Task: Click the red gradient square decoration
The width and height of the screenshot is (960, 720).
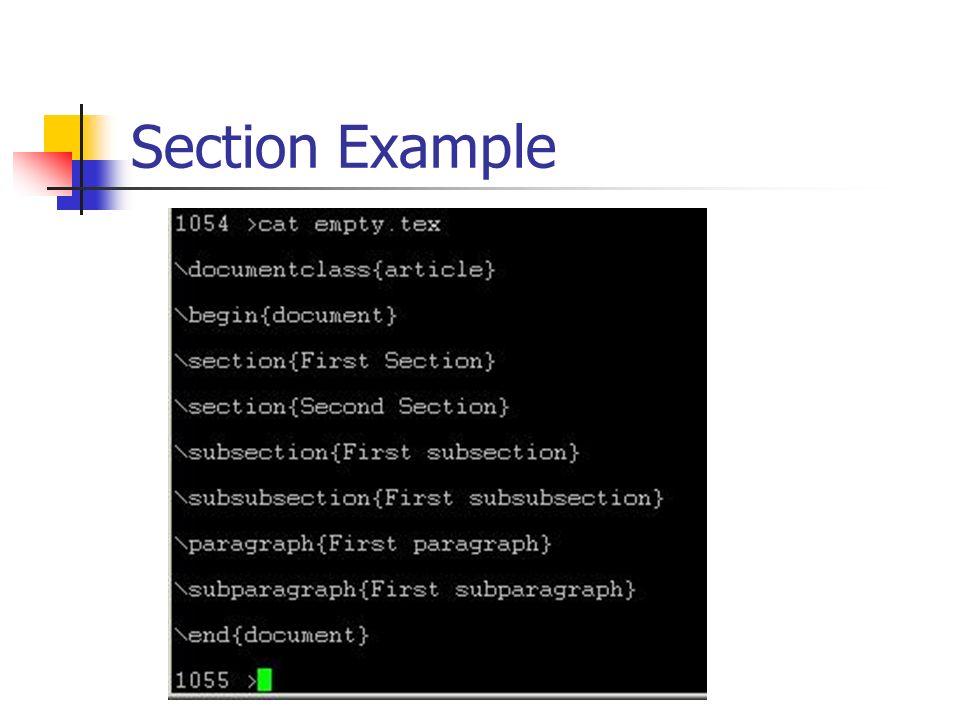Action: click(42, 171)
